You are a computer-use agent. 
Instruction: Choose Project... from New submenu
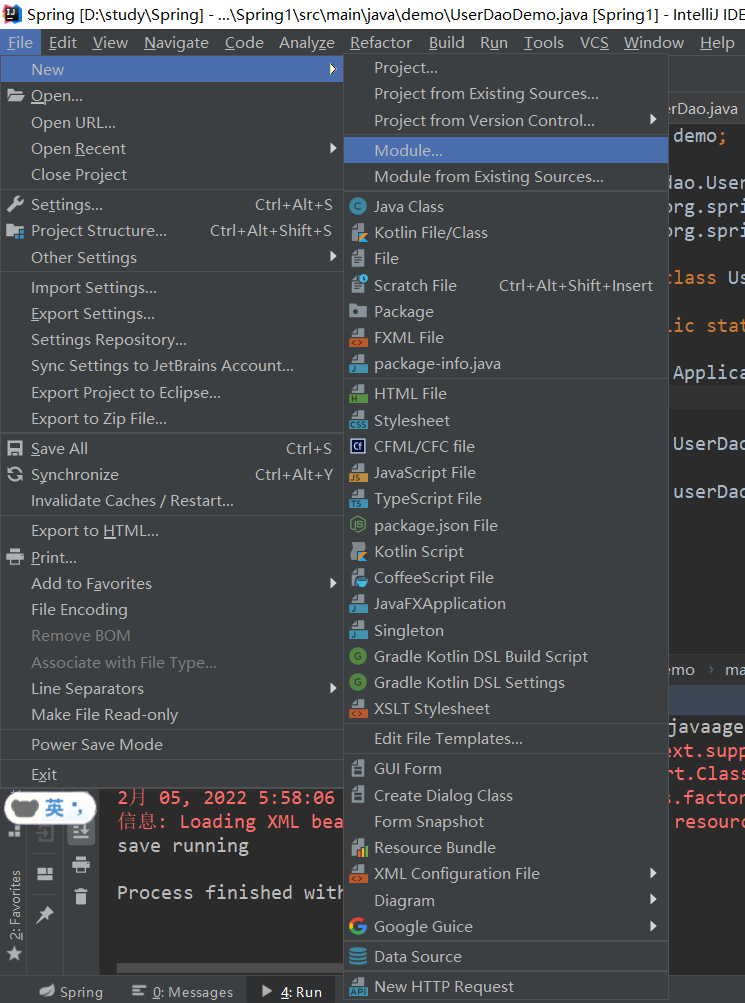click(506, 68)
